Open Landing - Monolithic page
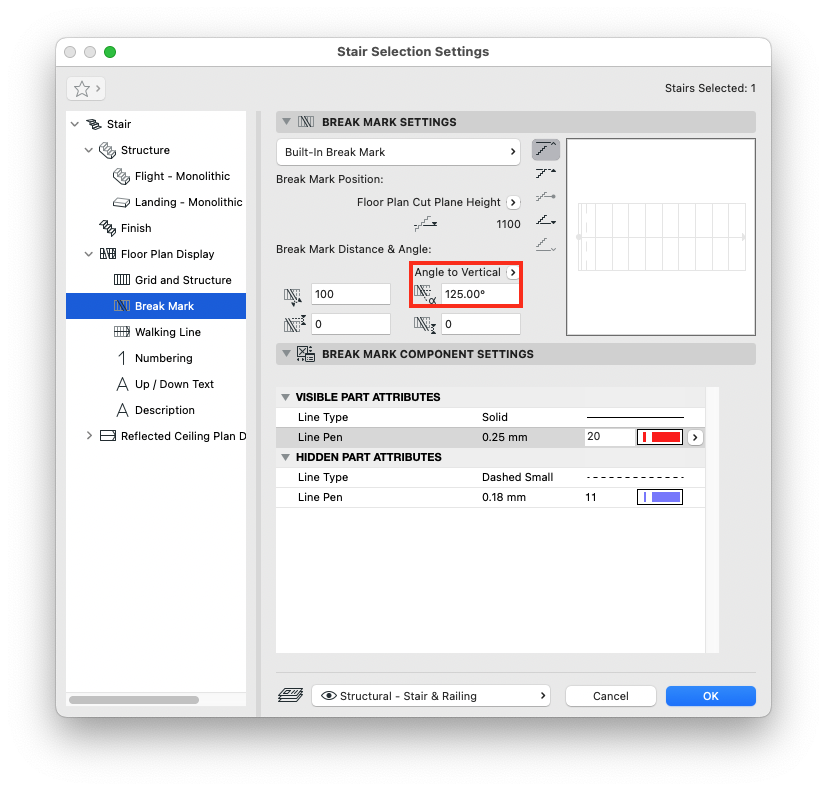This screenshot has height=791, width=827. click(188, 202)
